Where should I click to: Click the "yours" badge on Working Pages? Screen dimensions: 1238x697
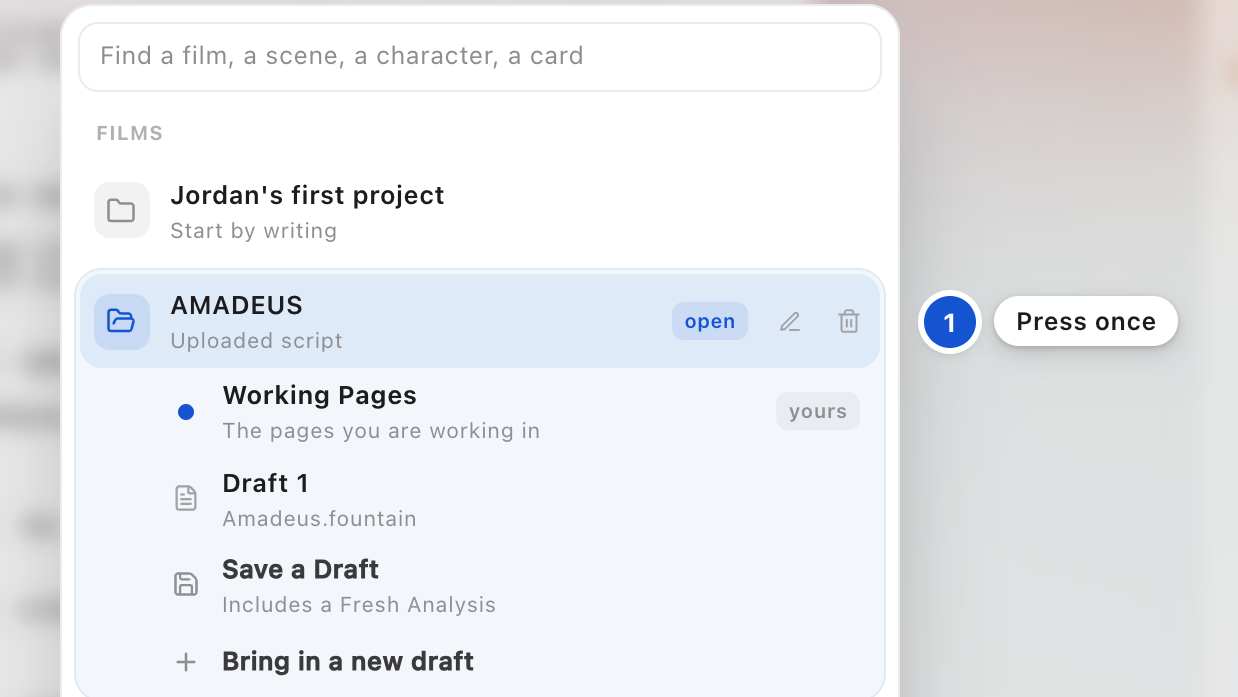tap(818, 411)
